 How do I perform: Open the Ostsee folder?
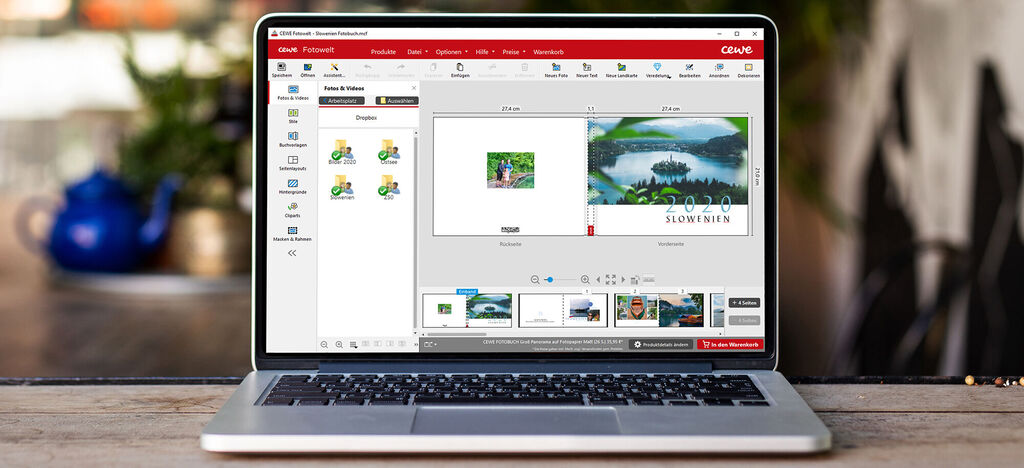click(x=389, y=152)
